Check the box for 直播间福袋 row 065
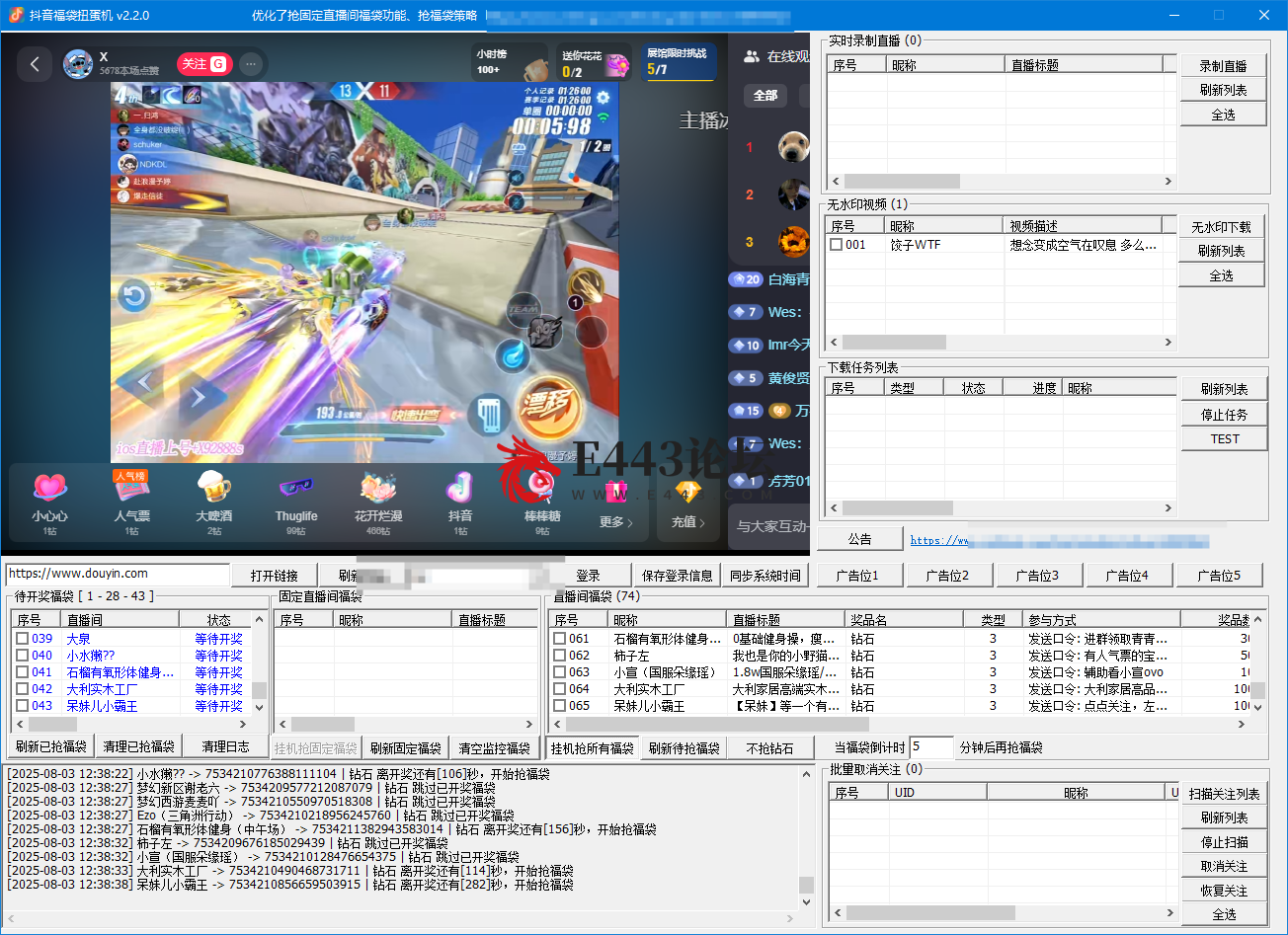The width and height of the screenshot is (1288, 935). point(560,706)
